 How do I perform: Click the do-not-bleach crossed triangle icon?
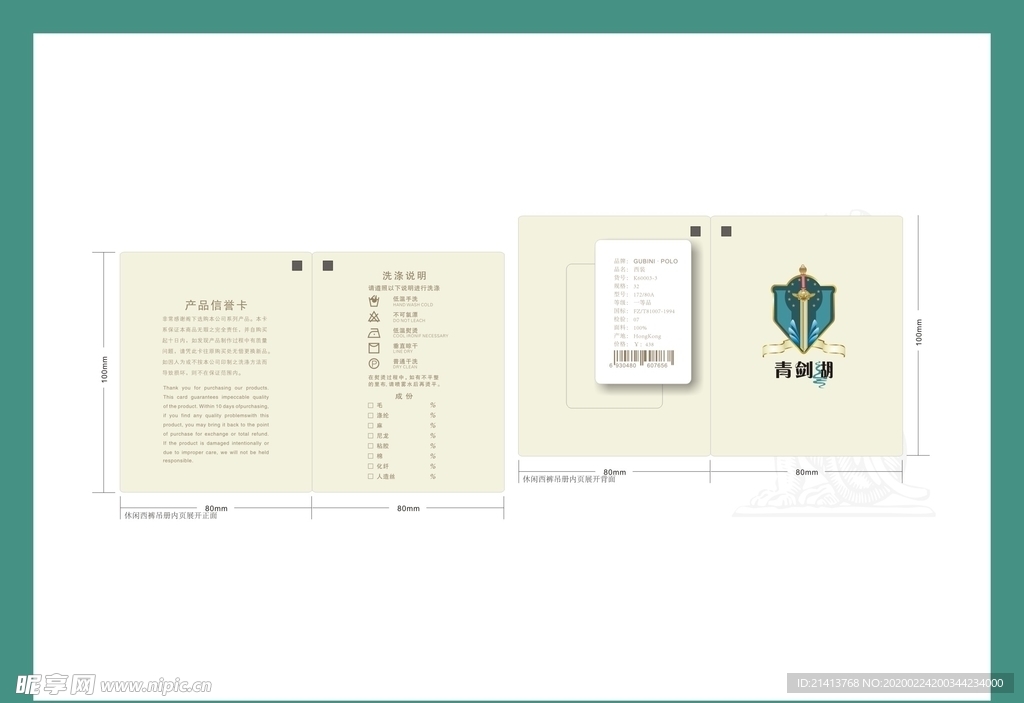click(x=374, y=317)
